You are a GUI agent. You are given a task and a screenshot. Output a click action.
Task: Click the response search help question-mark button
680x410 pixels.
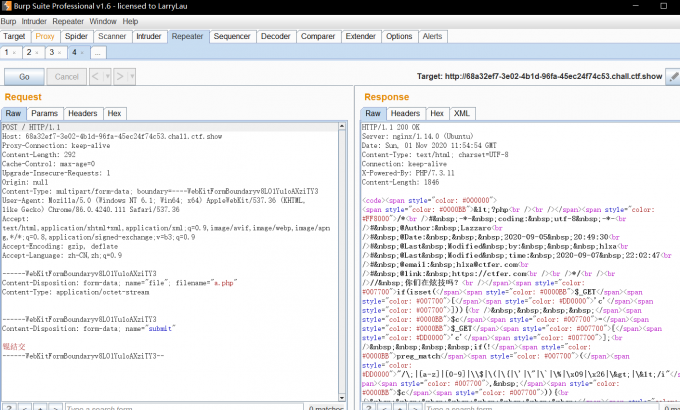click(369, 407)
